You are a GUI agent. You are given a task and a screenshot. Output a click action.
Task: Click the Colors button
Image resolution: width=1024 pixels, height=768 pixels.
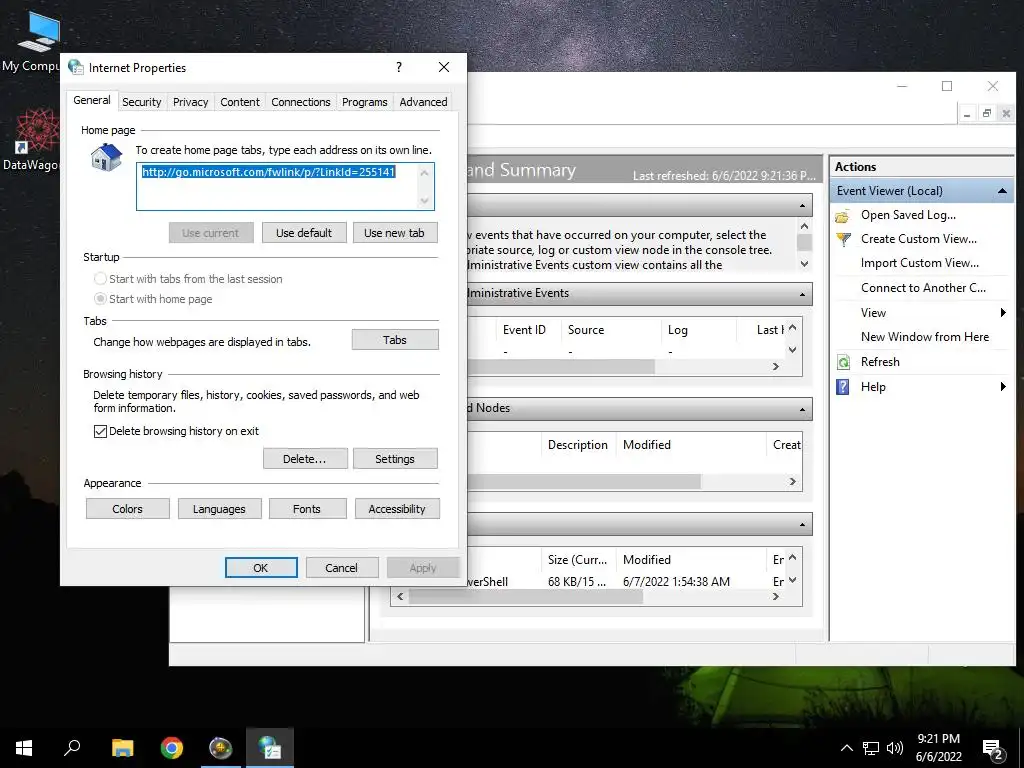127,509
